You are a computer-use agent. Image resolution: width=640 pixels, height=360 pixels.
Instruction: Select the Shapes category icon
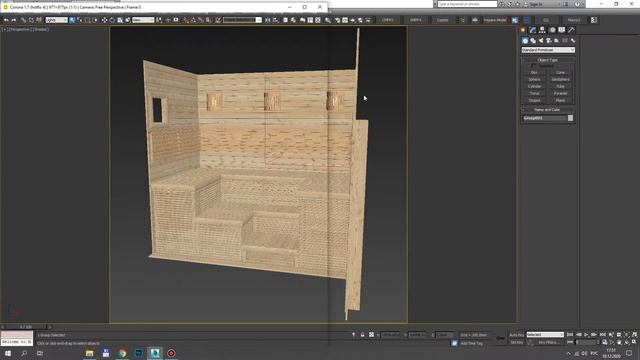(x=533, y=40)
